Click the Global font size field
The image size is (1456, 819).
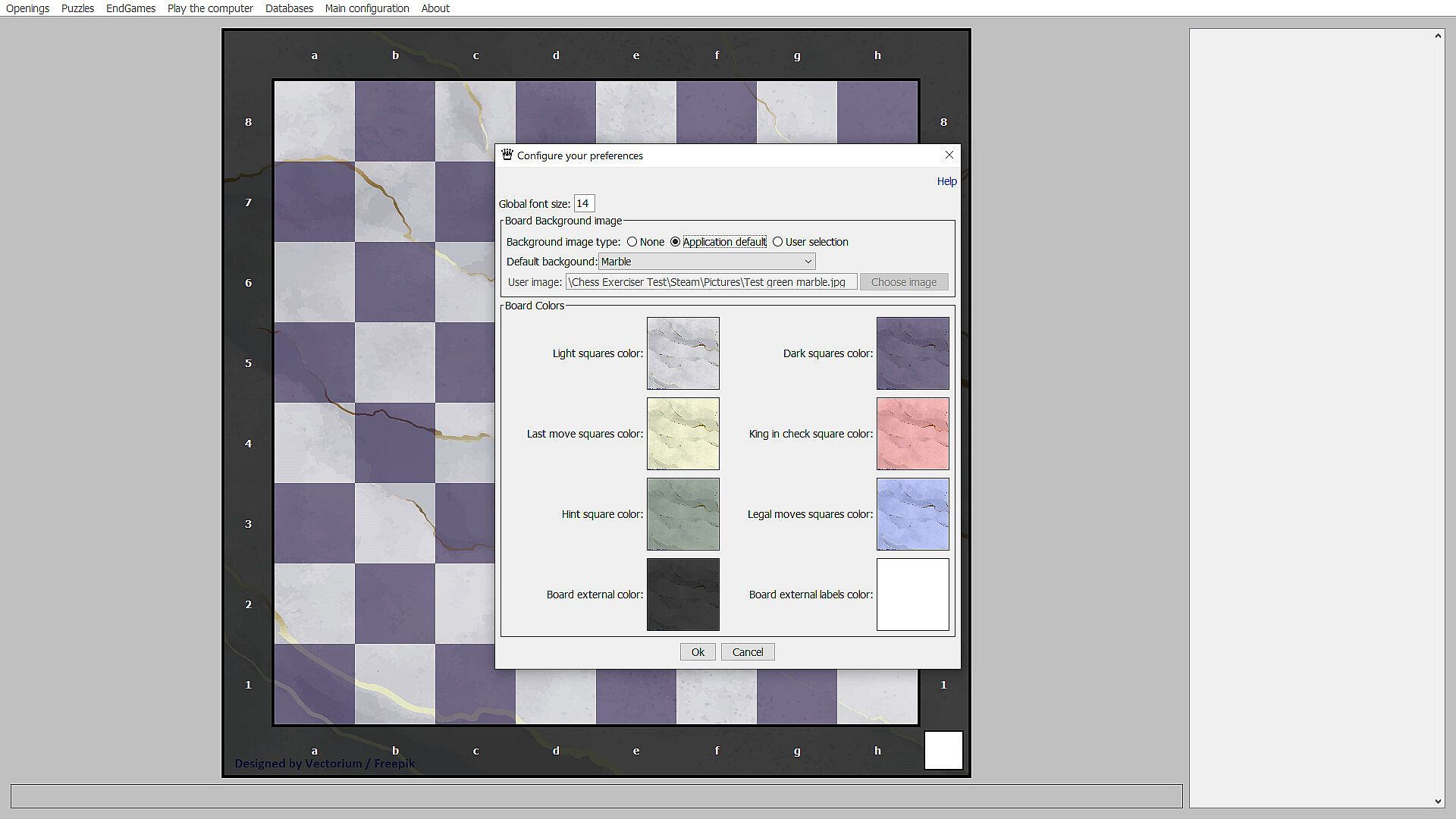[x=584, y=203]
